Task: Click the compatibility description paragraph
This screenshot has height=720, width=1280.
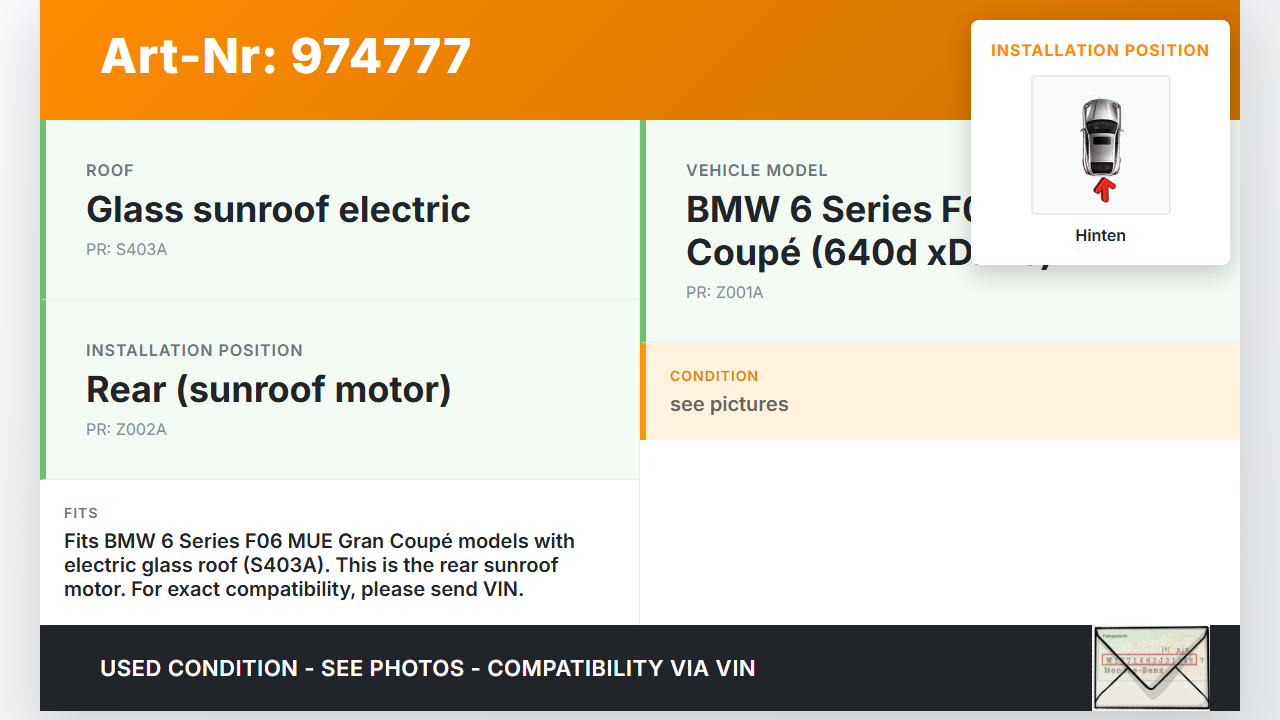Action: [x=319, y=565]
